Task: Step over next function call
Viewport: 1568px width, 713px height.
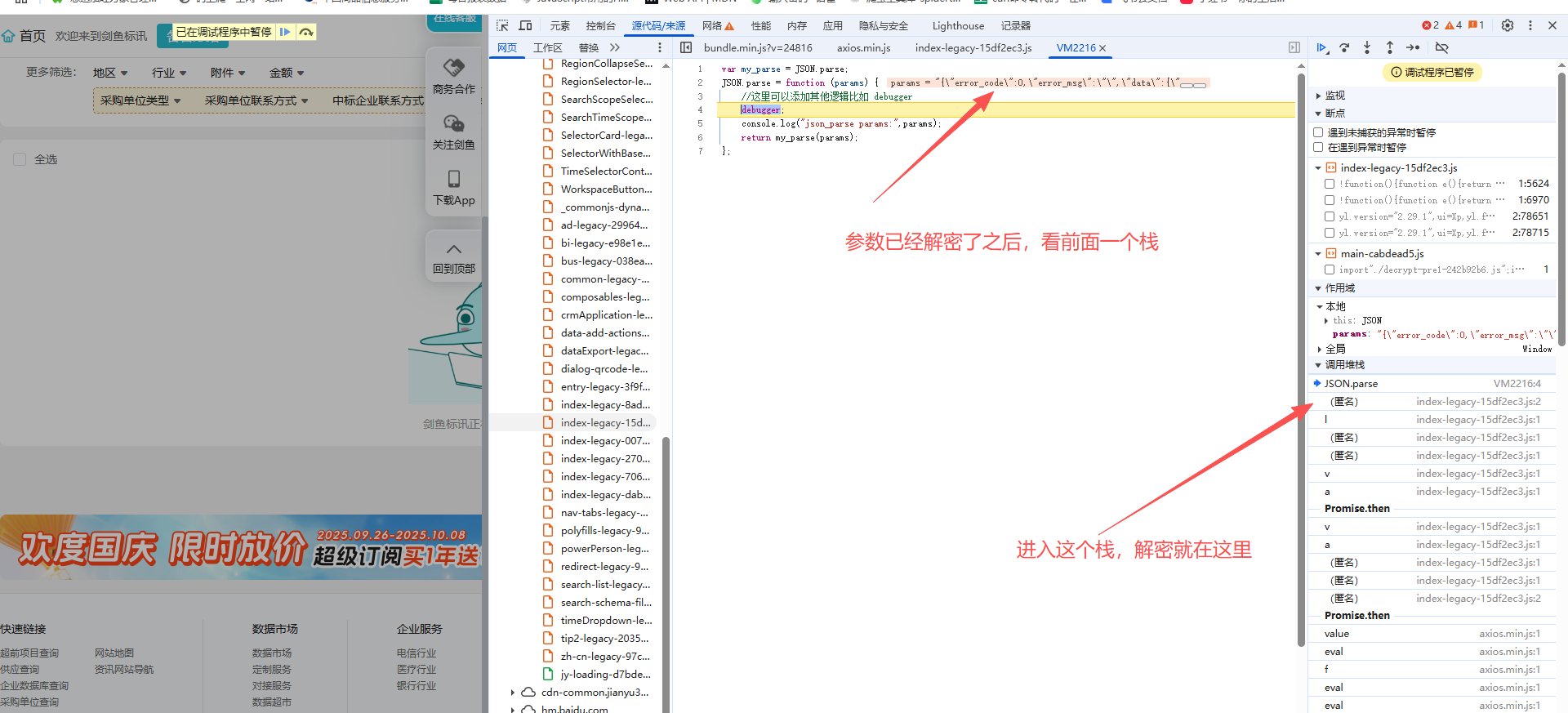Action: [x=1344, y=47]
